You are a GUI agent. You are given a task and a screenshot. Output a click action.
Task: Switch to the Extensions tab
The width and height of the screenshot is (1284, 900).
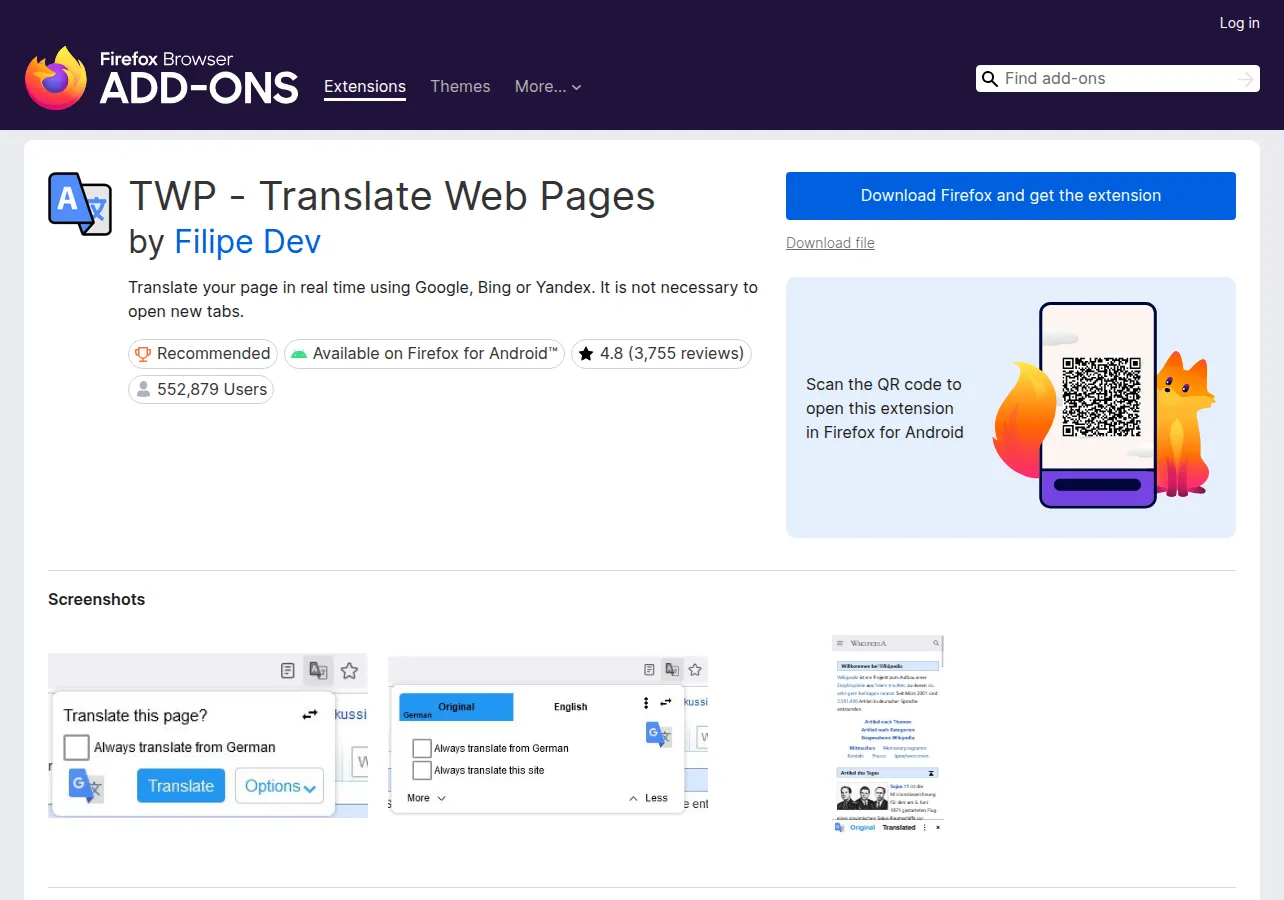point(365,87)
